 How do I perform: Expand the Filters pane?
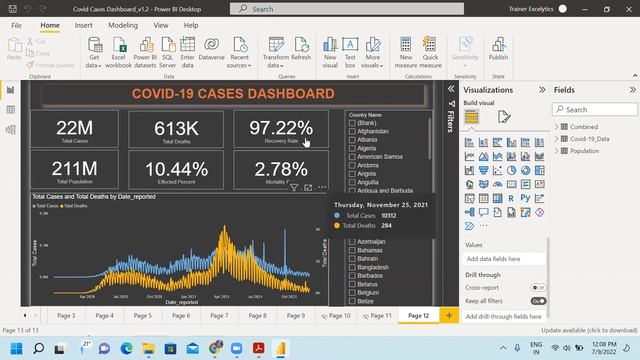tap(451, 89)
